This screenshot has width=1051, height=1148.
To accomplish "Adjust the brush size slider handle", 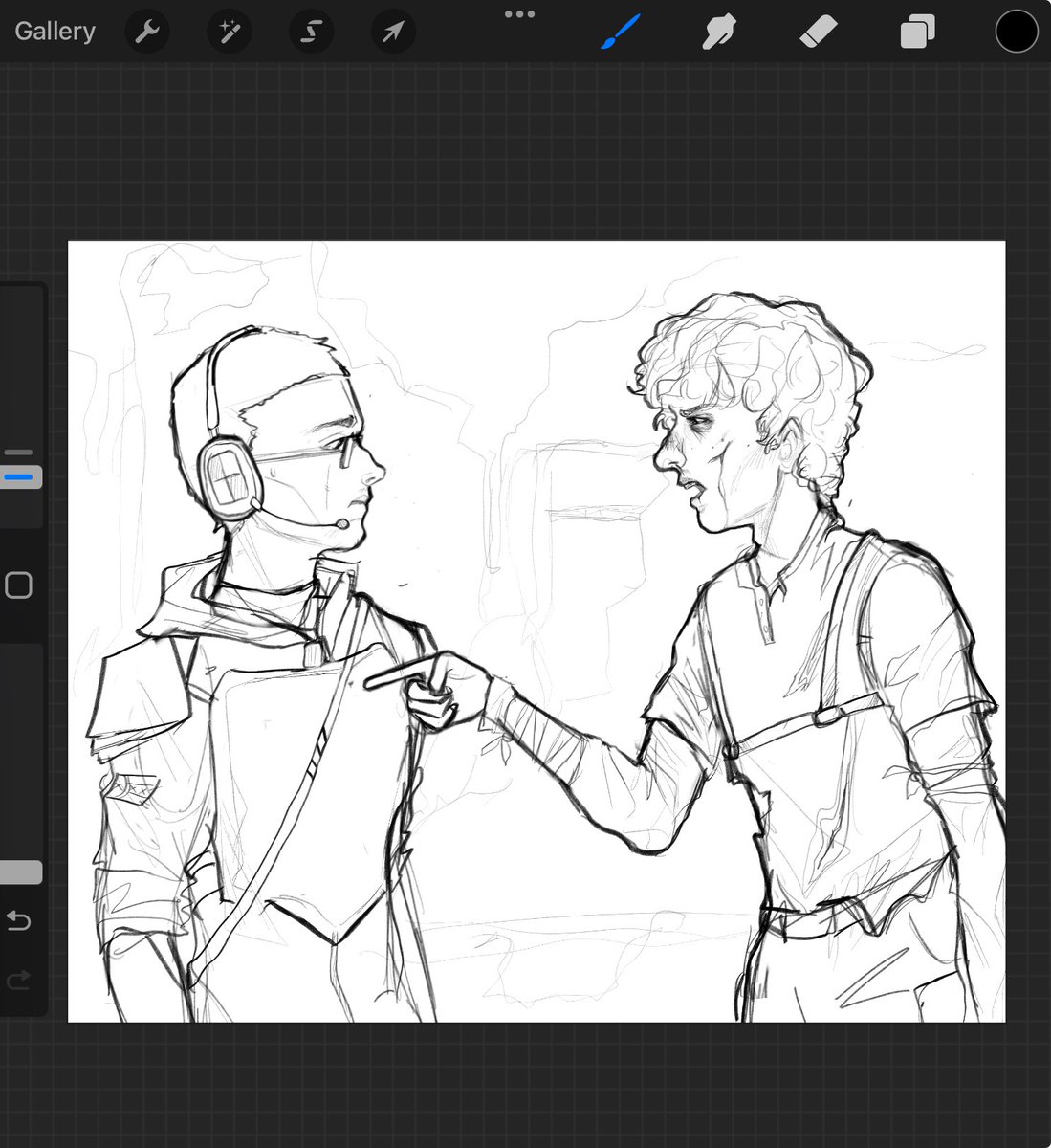I will click(x=20, y=476).
